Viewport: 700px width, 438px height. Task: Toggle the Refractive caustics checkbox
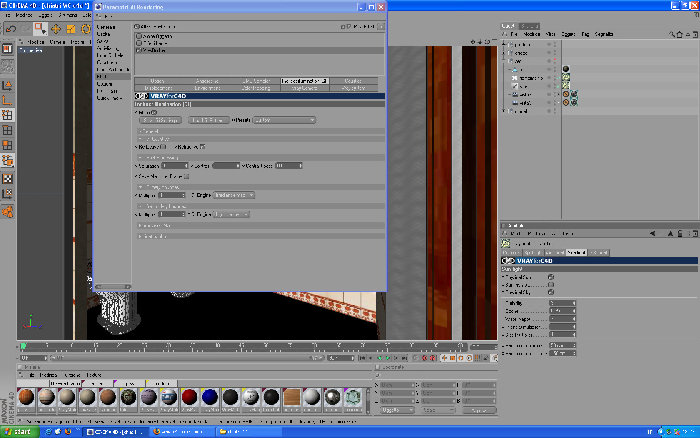pos(202,147)
